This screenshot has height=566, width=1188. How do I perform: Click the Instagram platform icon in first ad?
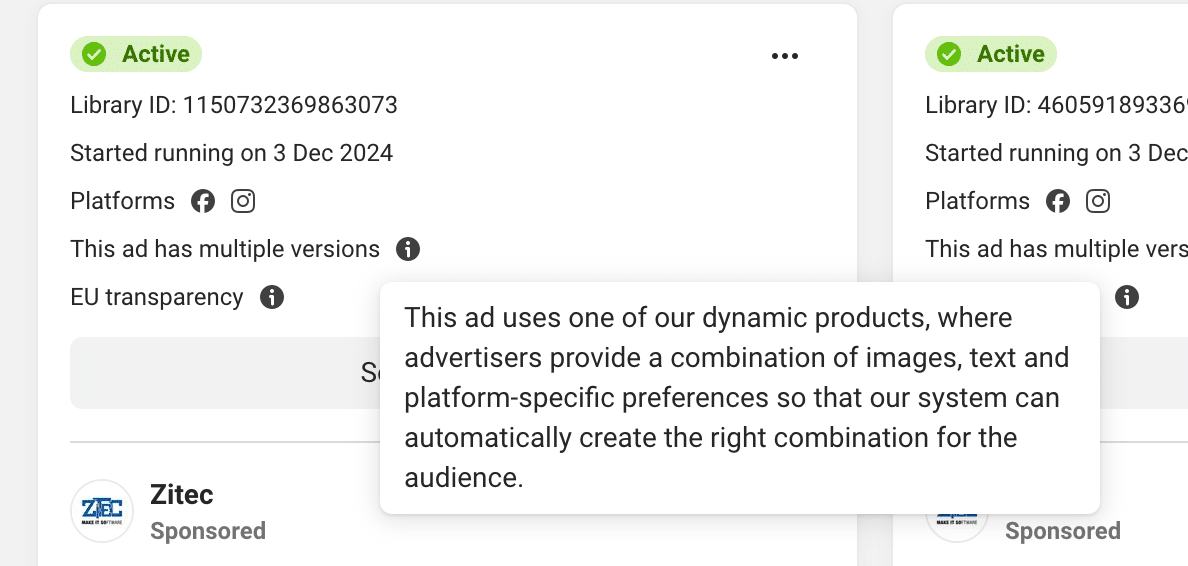[243, 201]
